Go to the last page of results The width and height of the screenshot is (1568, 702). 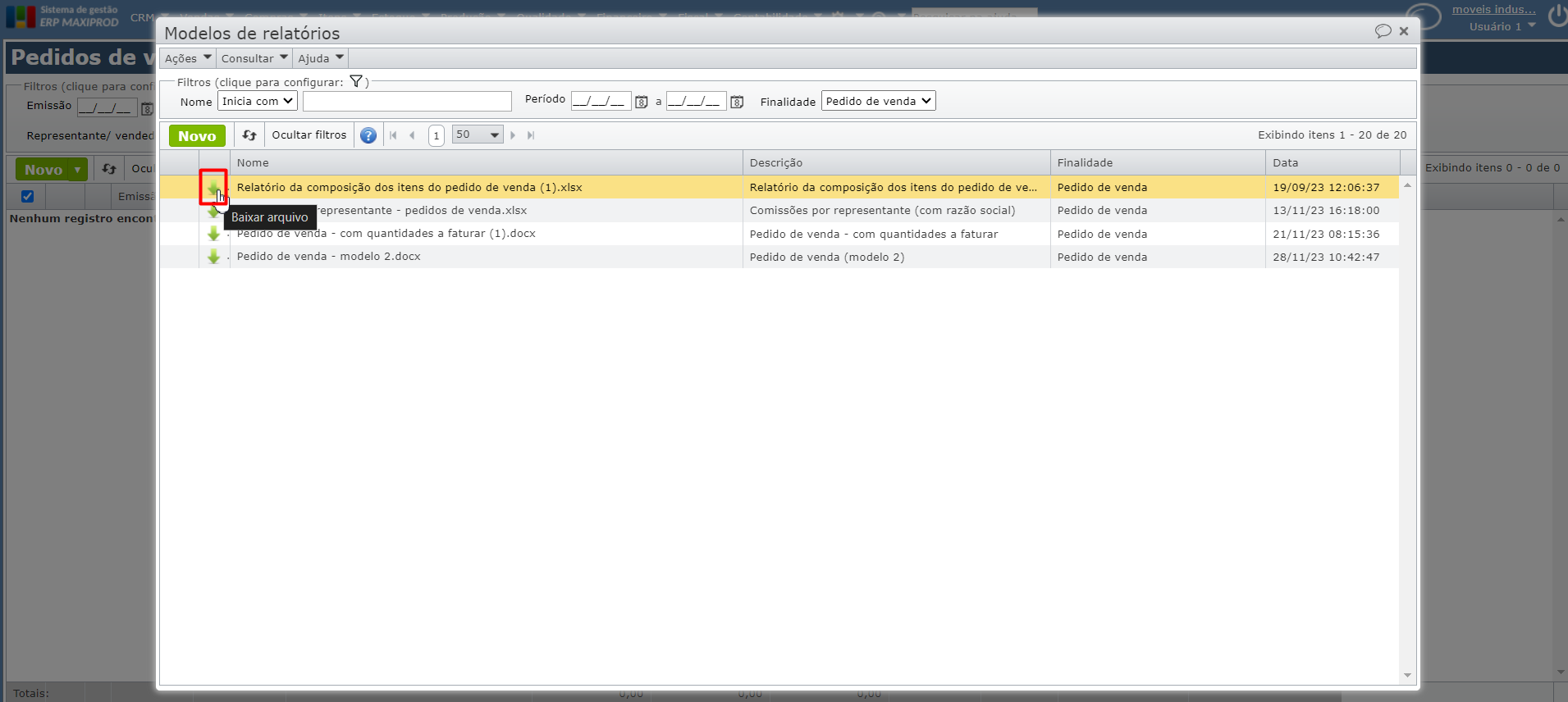(x=531, y=135)
